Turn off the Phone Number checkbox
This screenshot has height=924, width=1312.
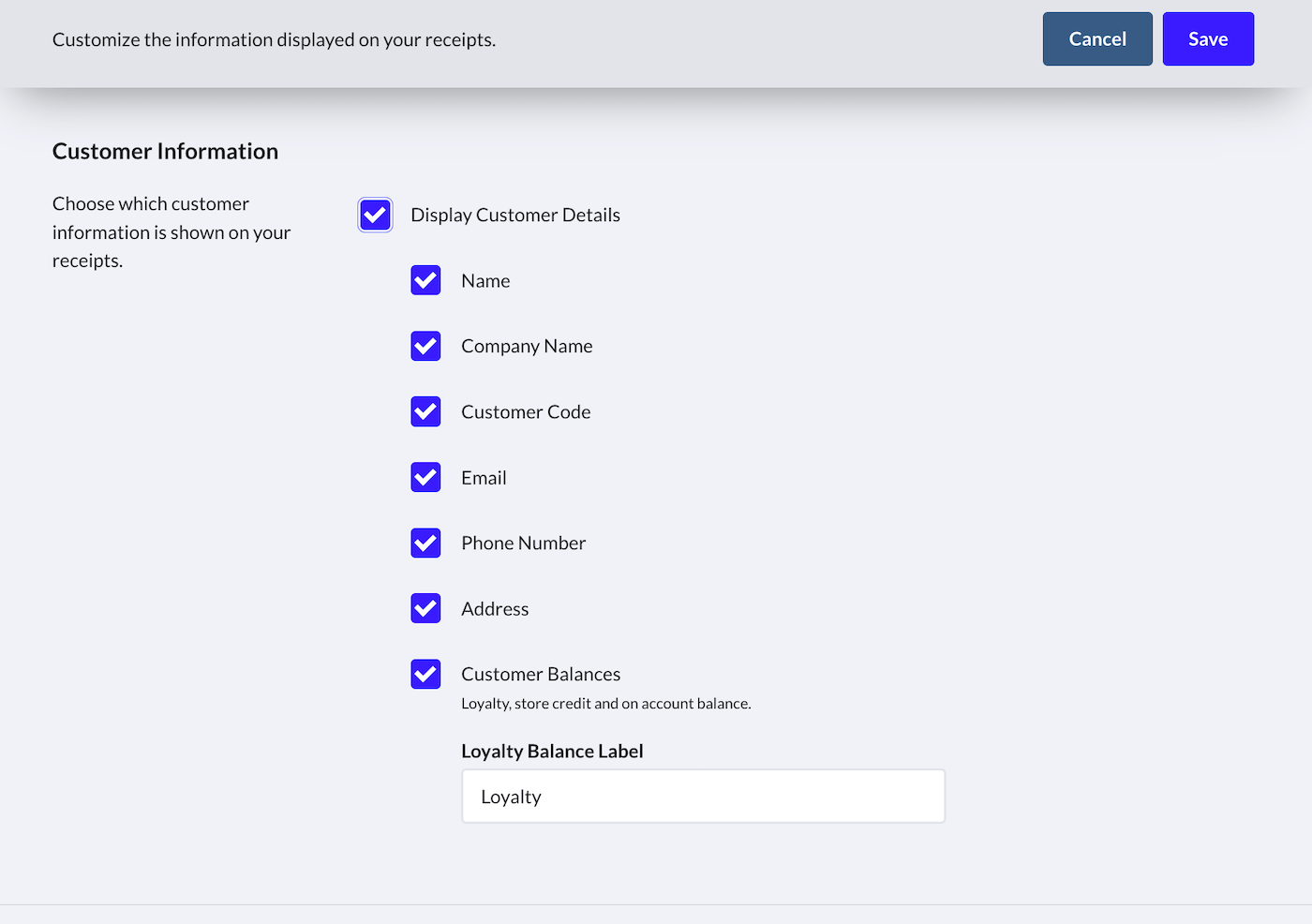(425, 543)
